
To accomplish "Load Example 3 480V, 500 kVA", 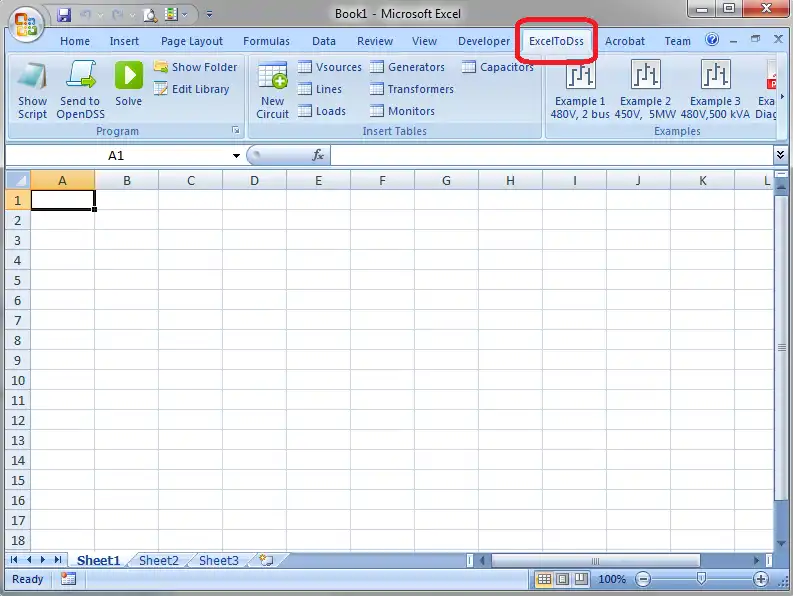I will point(715,90).
